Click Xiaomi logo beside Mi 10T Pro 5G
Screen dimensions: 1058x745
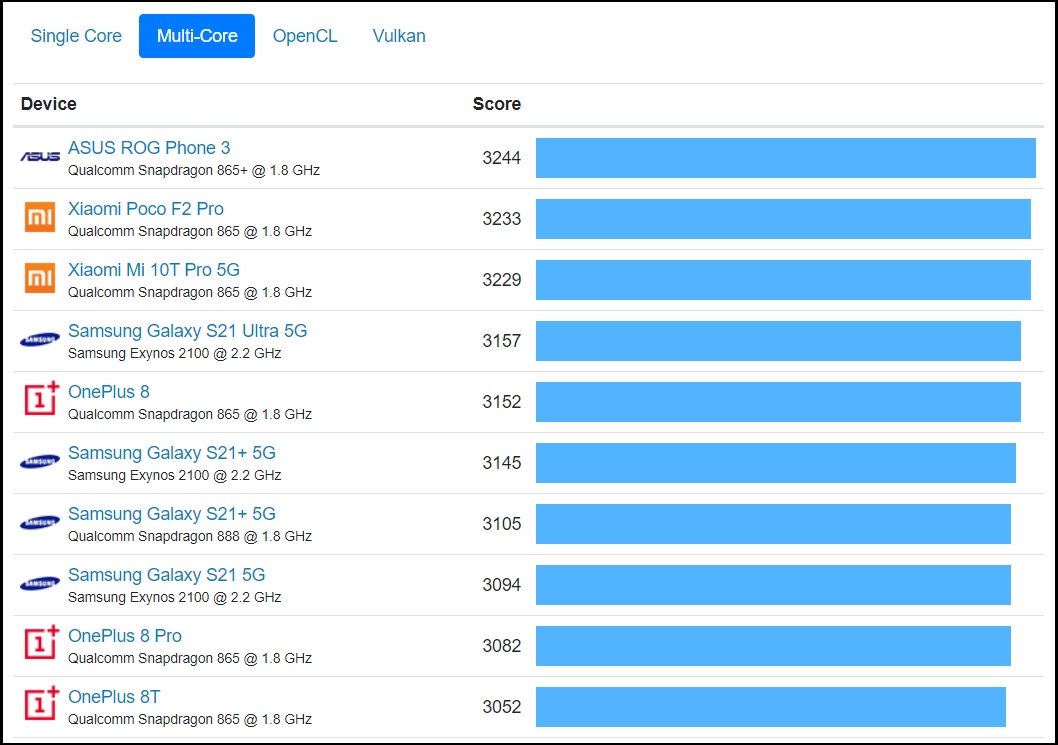point(40,279)
